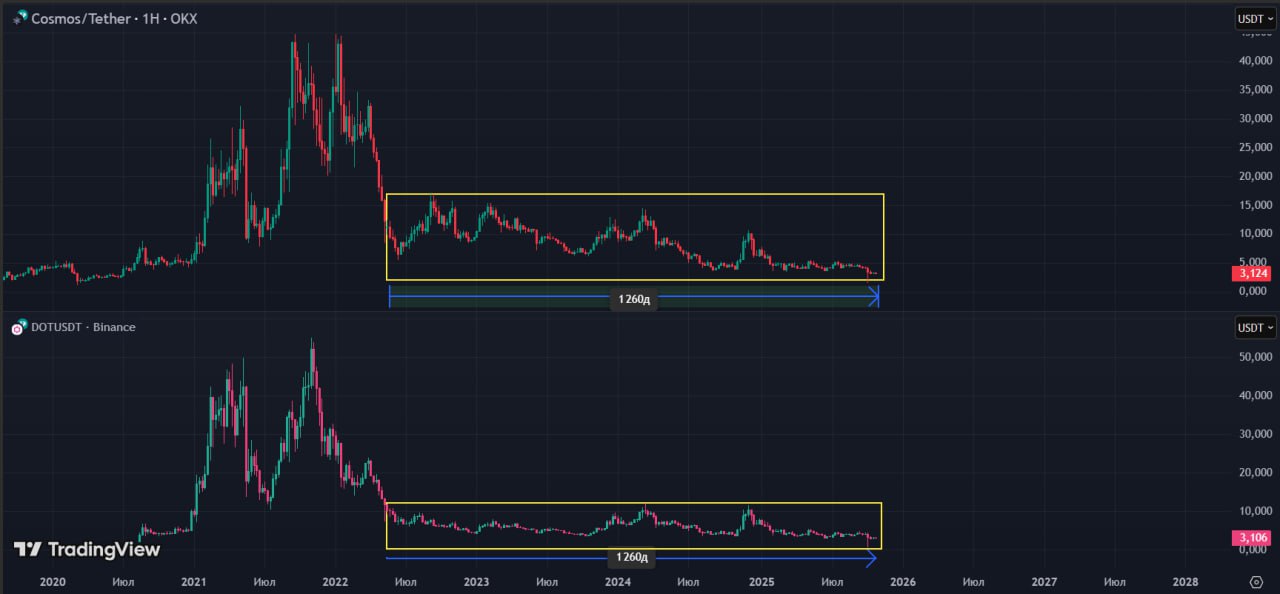
Task: Click the 25,000 price axis label
Action: click(1257, 148)
